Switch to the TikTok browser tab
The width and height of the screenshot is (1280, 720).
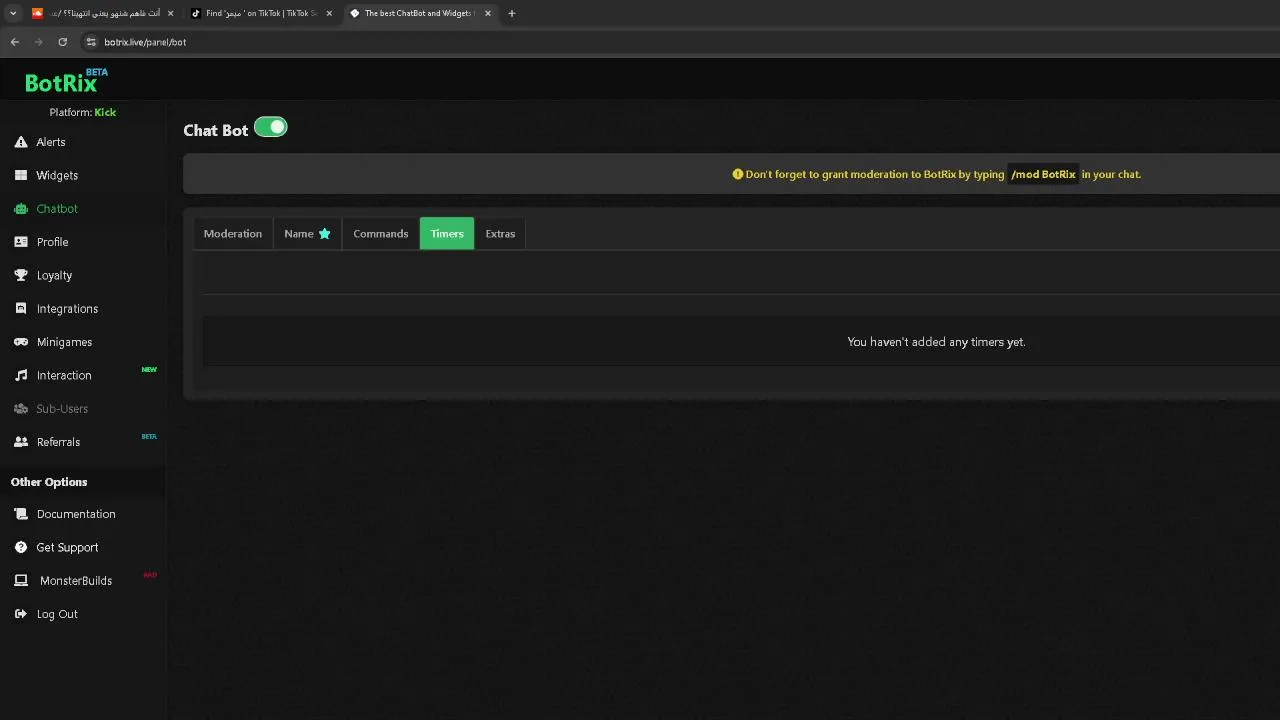[262, 13]
